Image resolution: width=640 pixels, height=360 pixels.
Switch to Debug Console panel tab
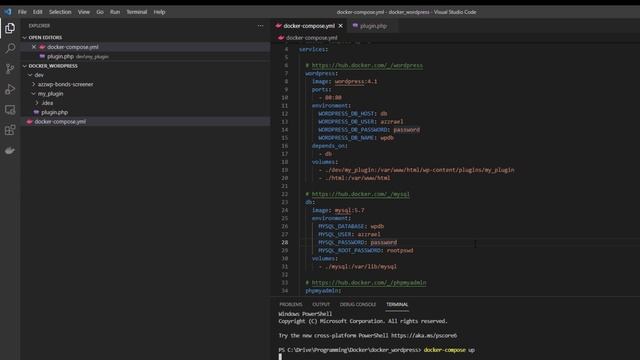pos(358,304)
